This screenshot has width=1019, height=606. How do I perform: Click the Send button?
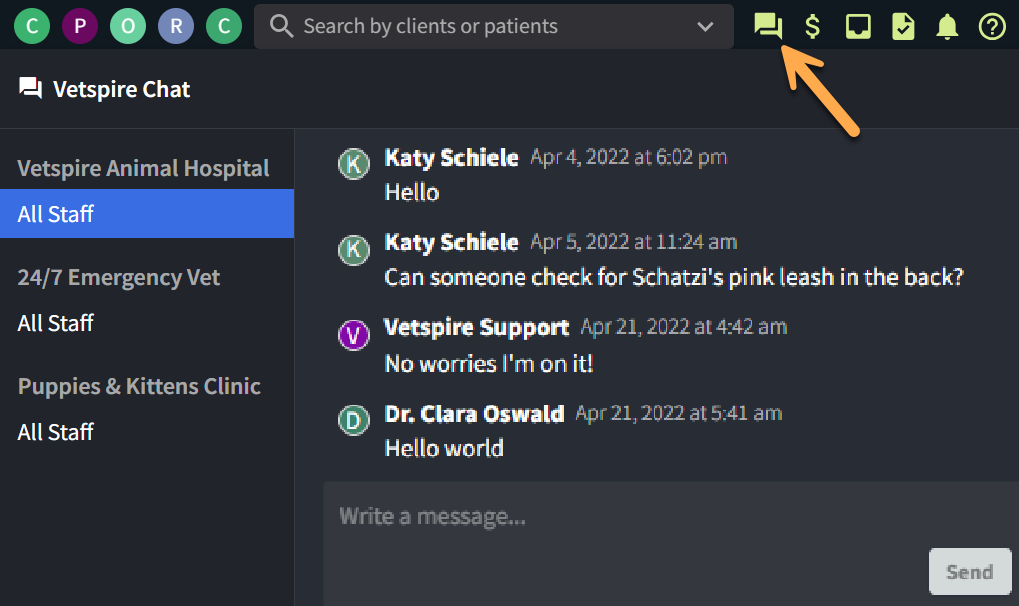968,571
